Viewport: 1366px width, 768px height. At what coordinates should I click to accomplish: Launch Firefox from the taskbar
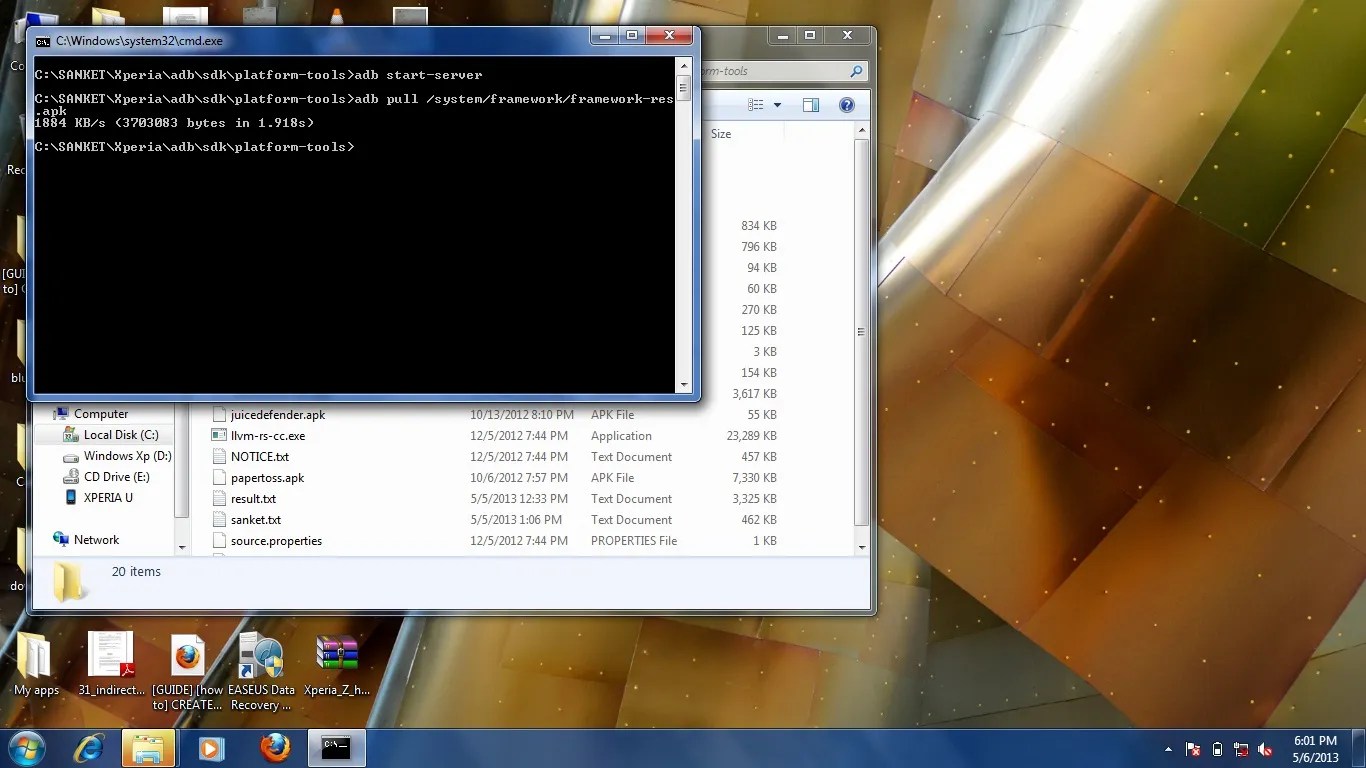[274, 747]
